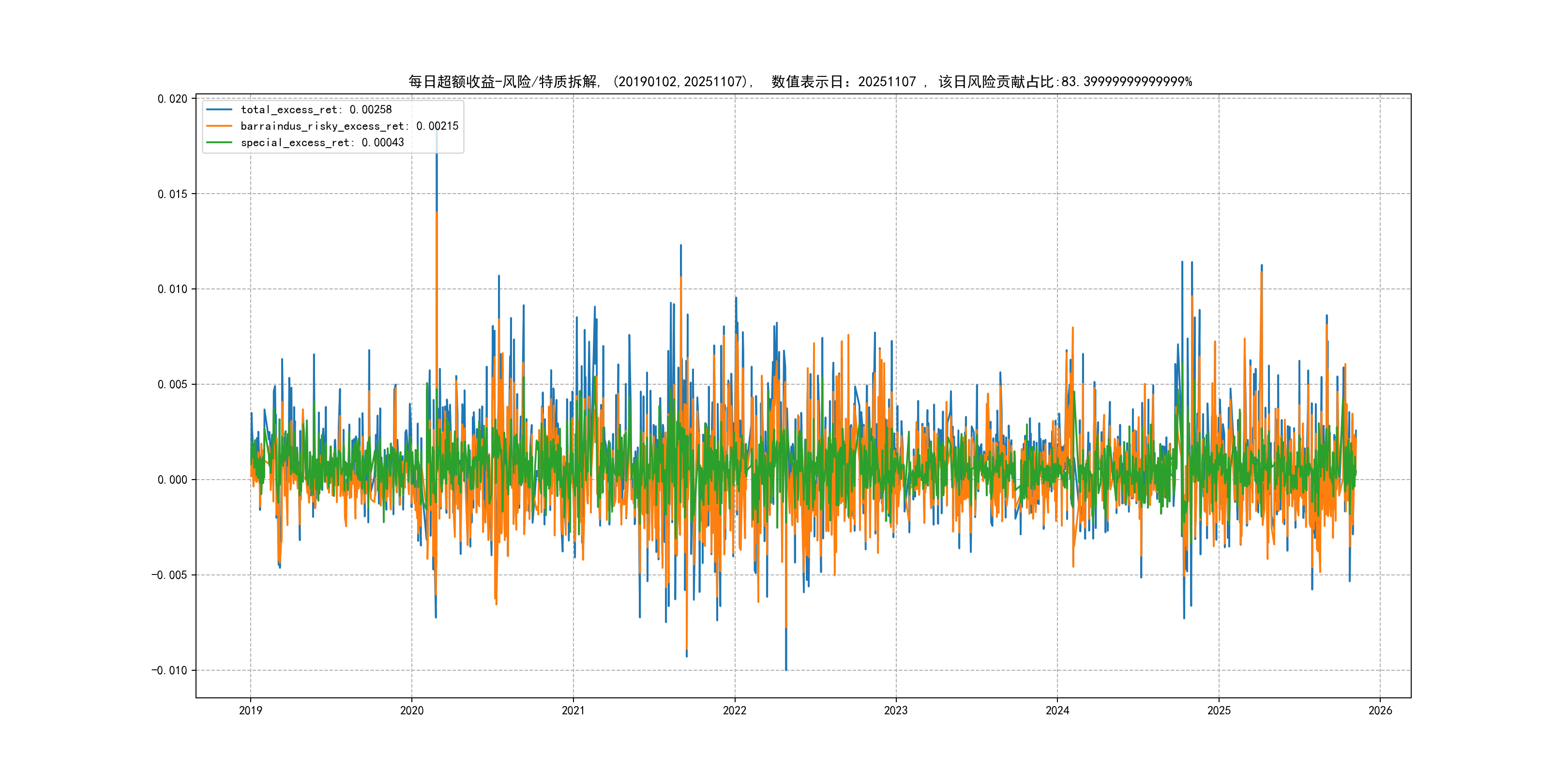The image size is (1568, 784).
Task: Select the total_excess_ret: 0.00258 legend label
Action: [x=316, y=109]
